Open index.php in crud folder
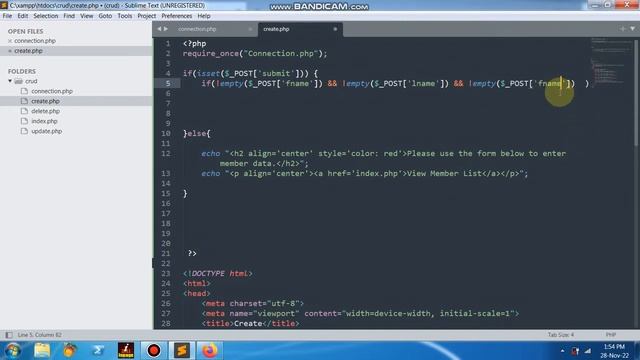The width and height of the screenshot is (640, 360). coord(44,121)
